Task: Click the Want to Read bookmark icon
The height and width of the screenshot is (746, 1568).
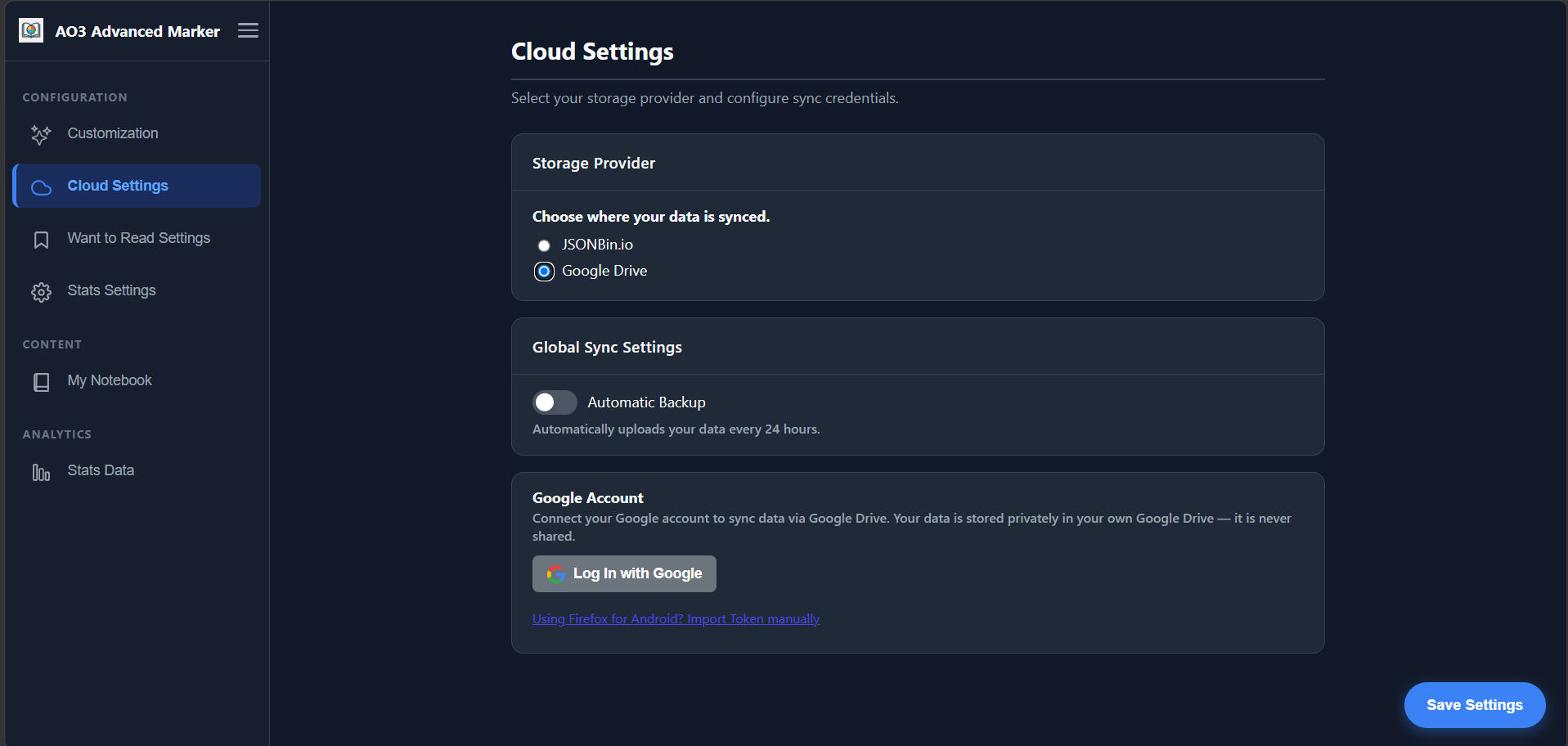Action: [41, 240]
